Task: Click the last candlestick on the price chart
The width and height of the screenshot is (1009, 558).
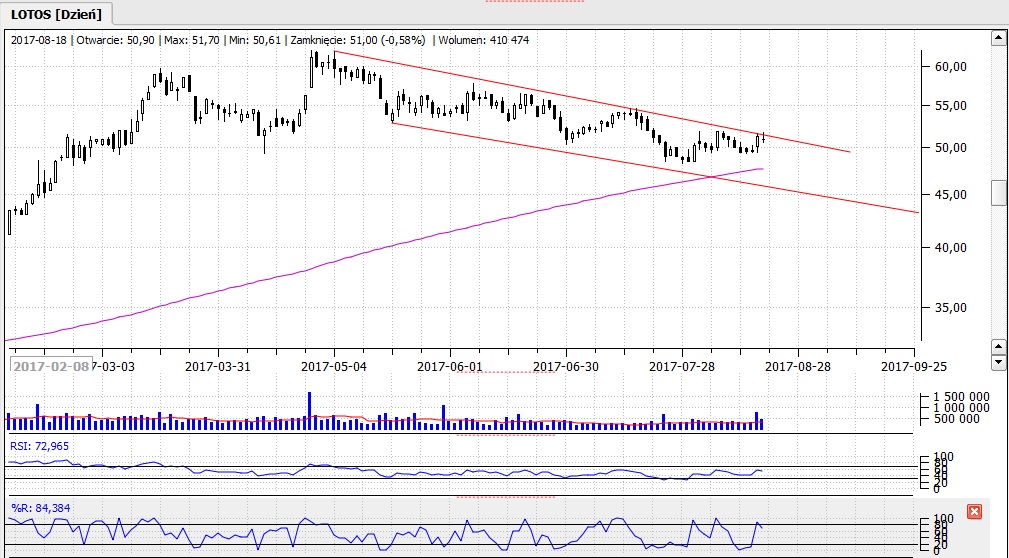Action: coord(763,138)
